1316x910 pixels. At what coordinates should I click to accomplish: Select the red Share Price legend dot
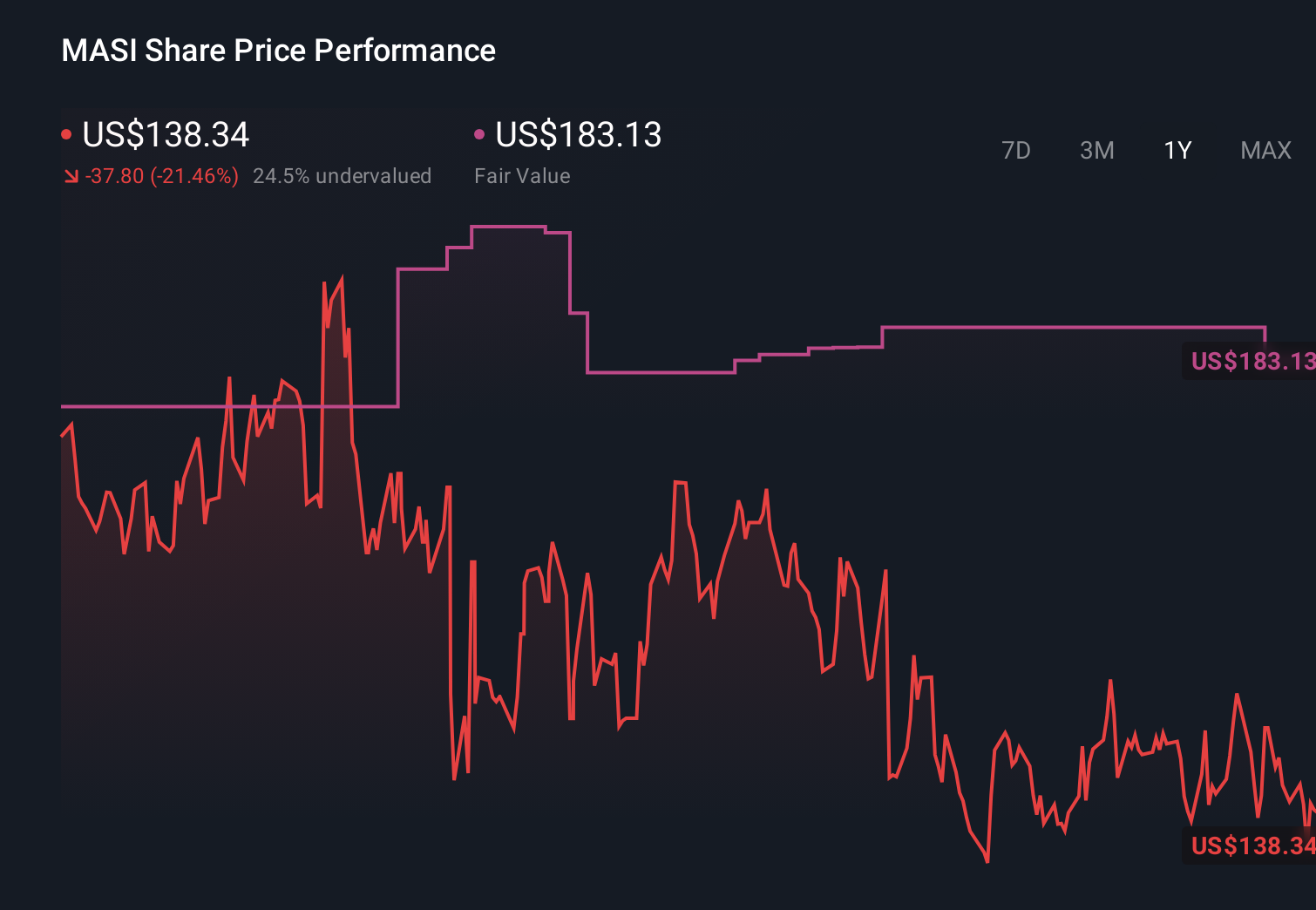pos(67,133)
